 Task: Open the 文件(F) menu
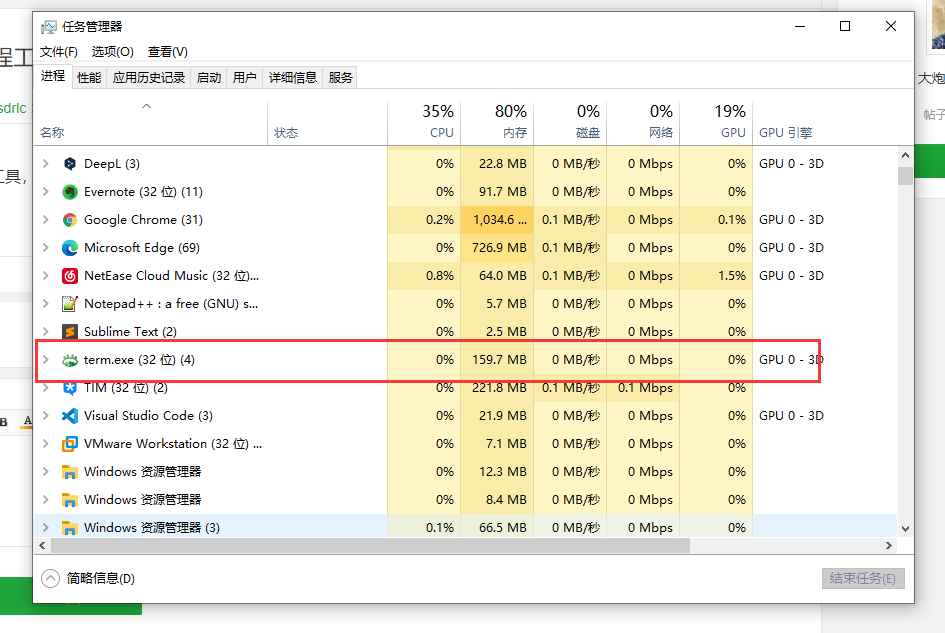coord(58,52)
